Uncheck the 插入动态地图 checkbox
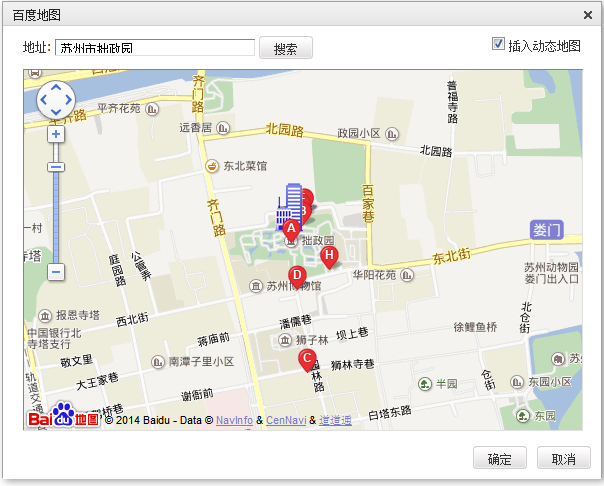This screenshot has height=486, width=604. (x=498, y=45)
